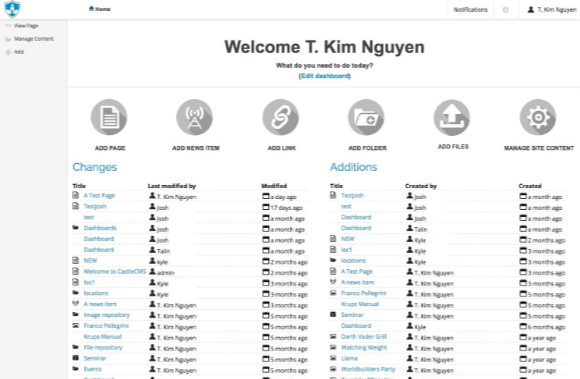This screenshot has width=580, height=379.
Task: Click the image icon beside Worldbuilders Party
Action: 333,369
